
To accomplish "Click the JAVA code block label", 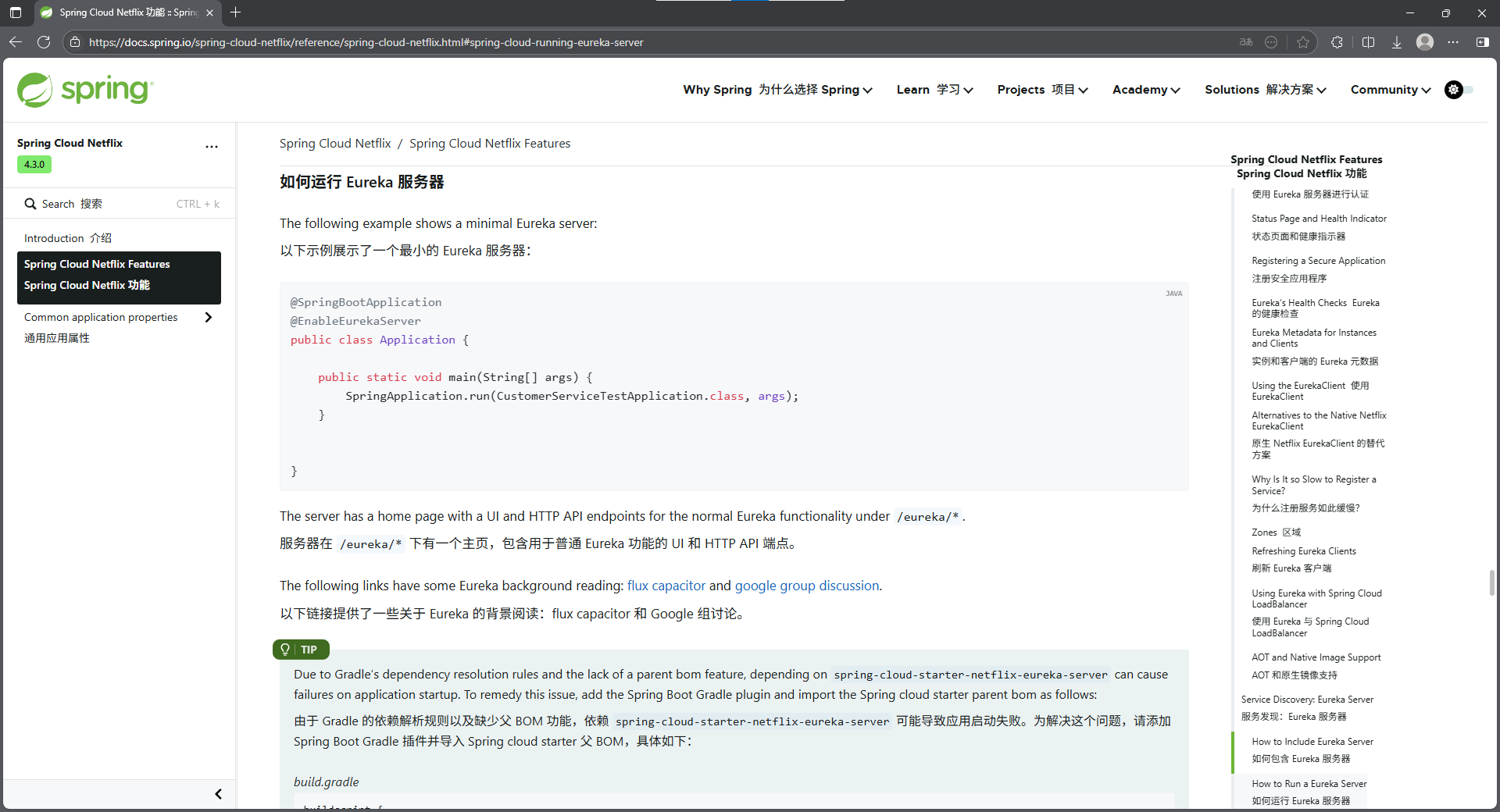I will pos(1173,294).
